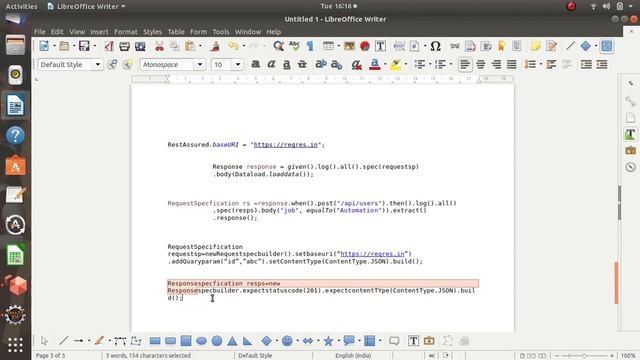Insert special character Omega

click(x=436, y=46)
